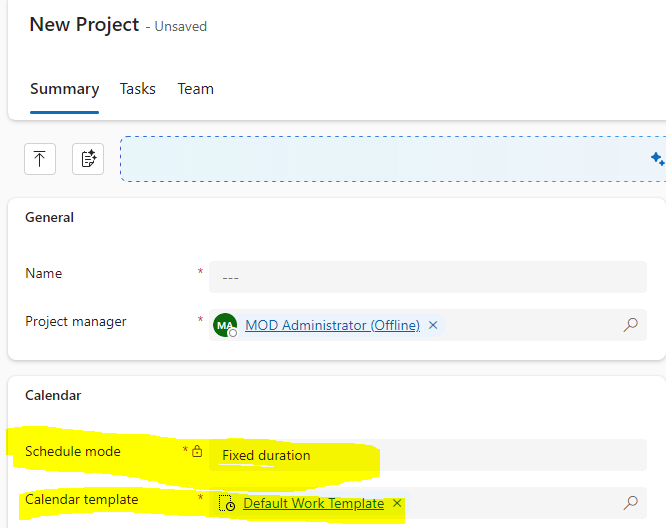The width and height of the screenshot is (666, 528).
Task: Remove Default Work Template selection
Action: coord(397,503)
